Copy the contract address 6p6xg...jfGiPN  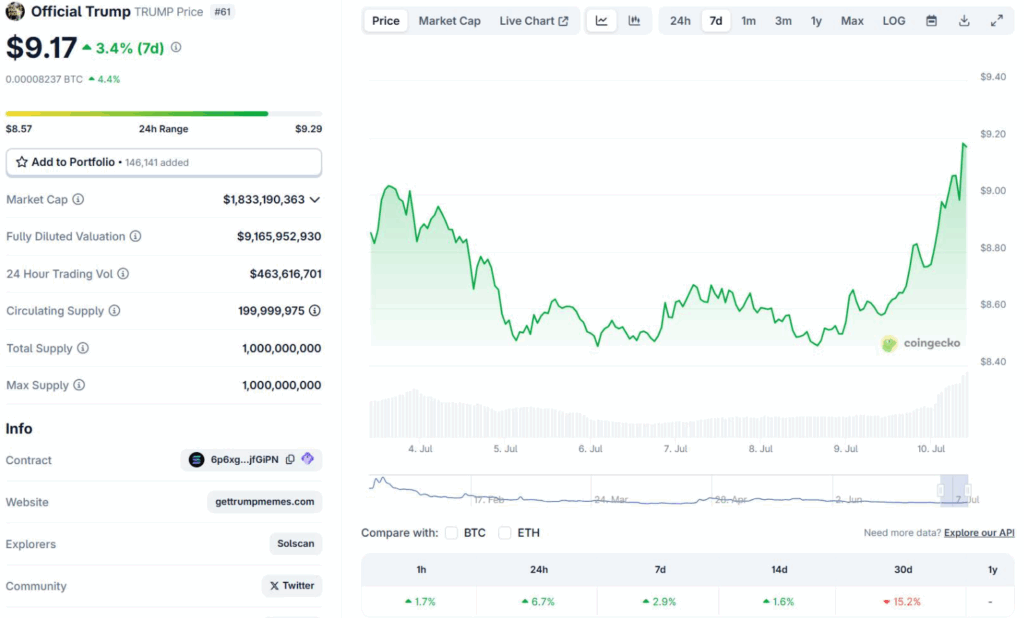pos(290,459)
